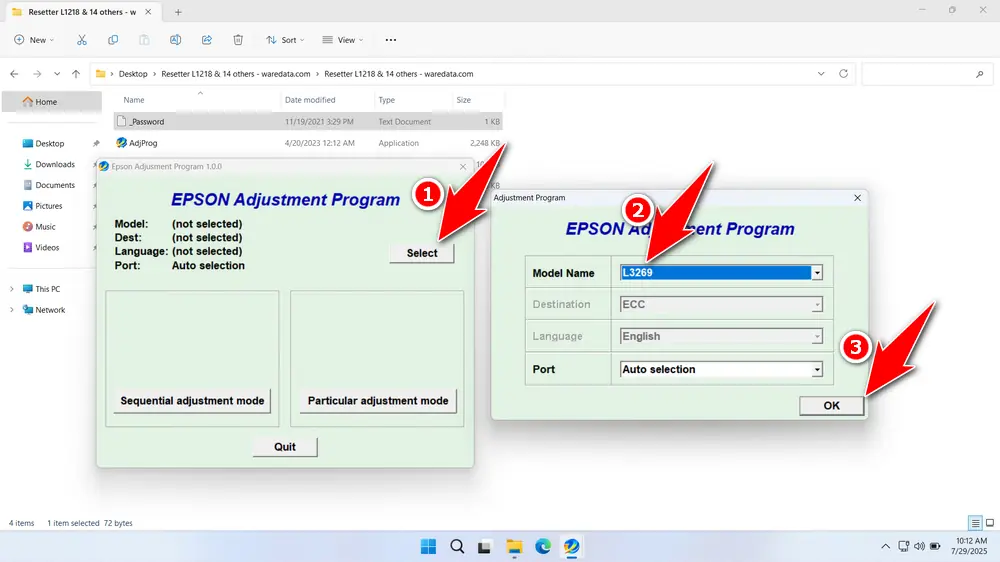Click the Copy icon in Explorer toolbar
1000x562 pixels.
113,40
